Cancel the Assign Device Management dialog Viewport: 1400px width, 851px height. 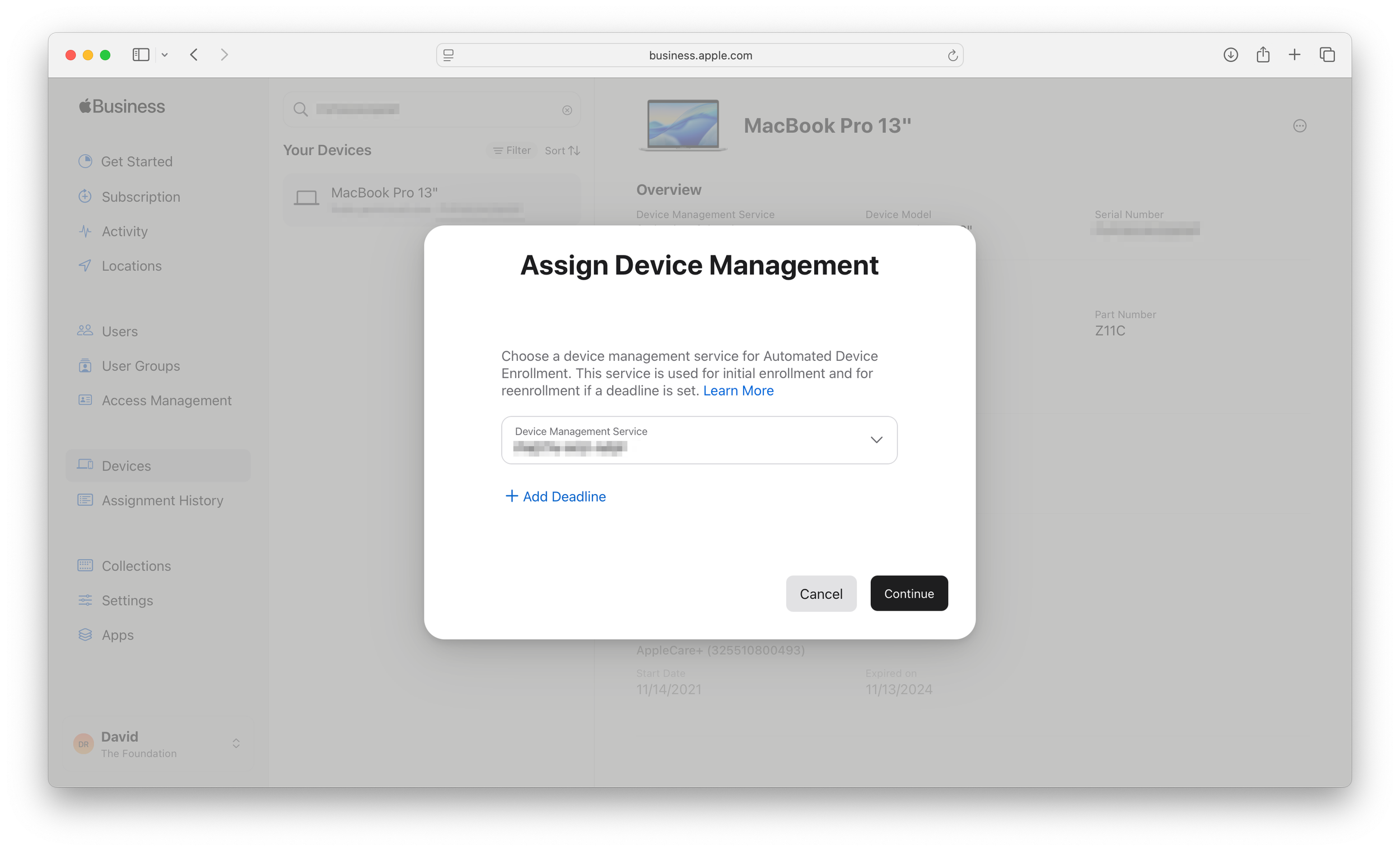[821, 593]
